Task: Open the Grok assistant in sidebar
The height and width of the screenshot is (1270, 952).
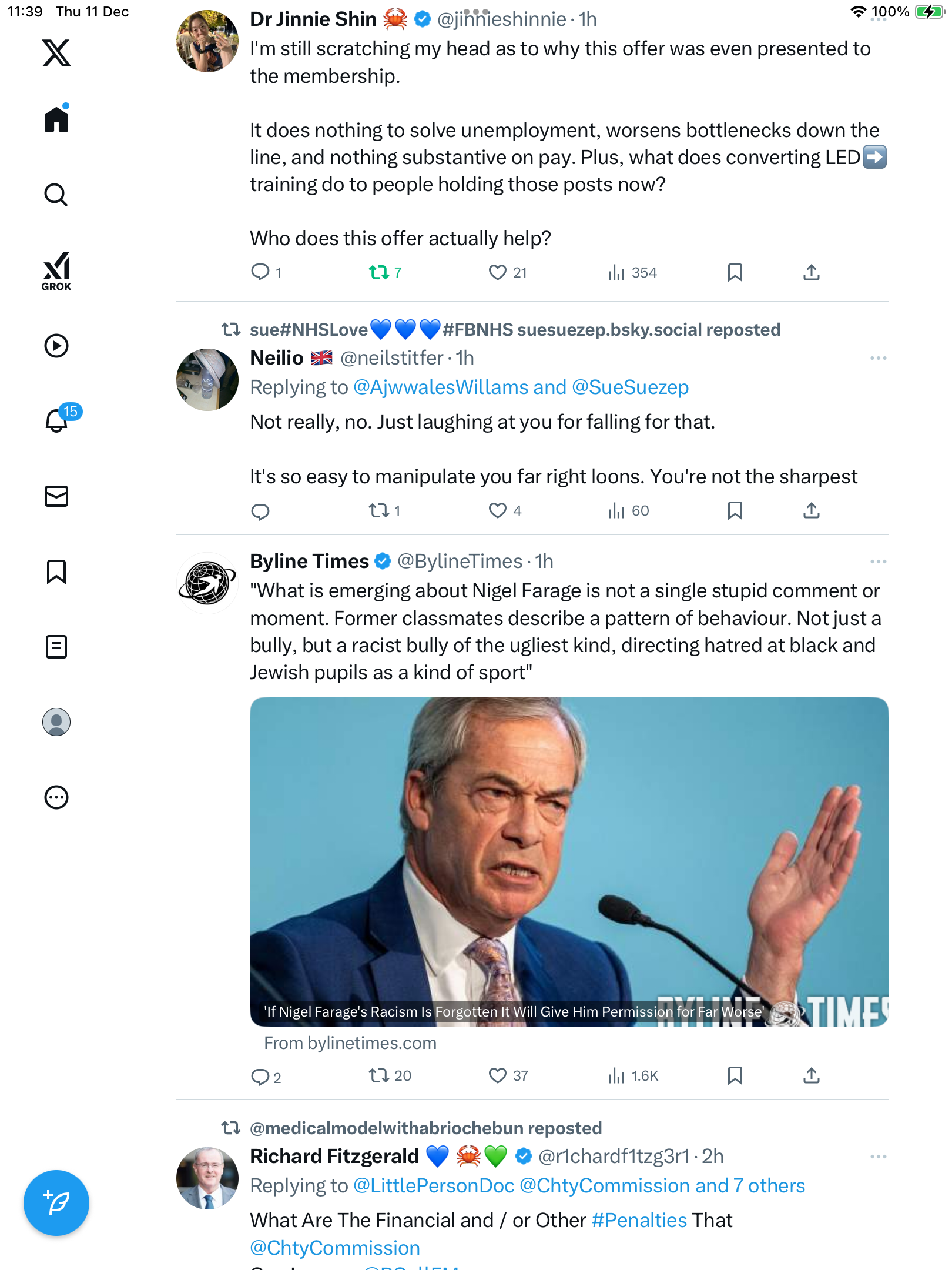Action: point(56,272)
